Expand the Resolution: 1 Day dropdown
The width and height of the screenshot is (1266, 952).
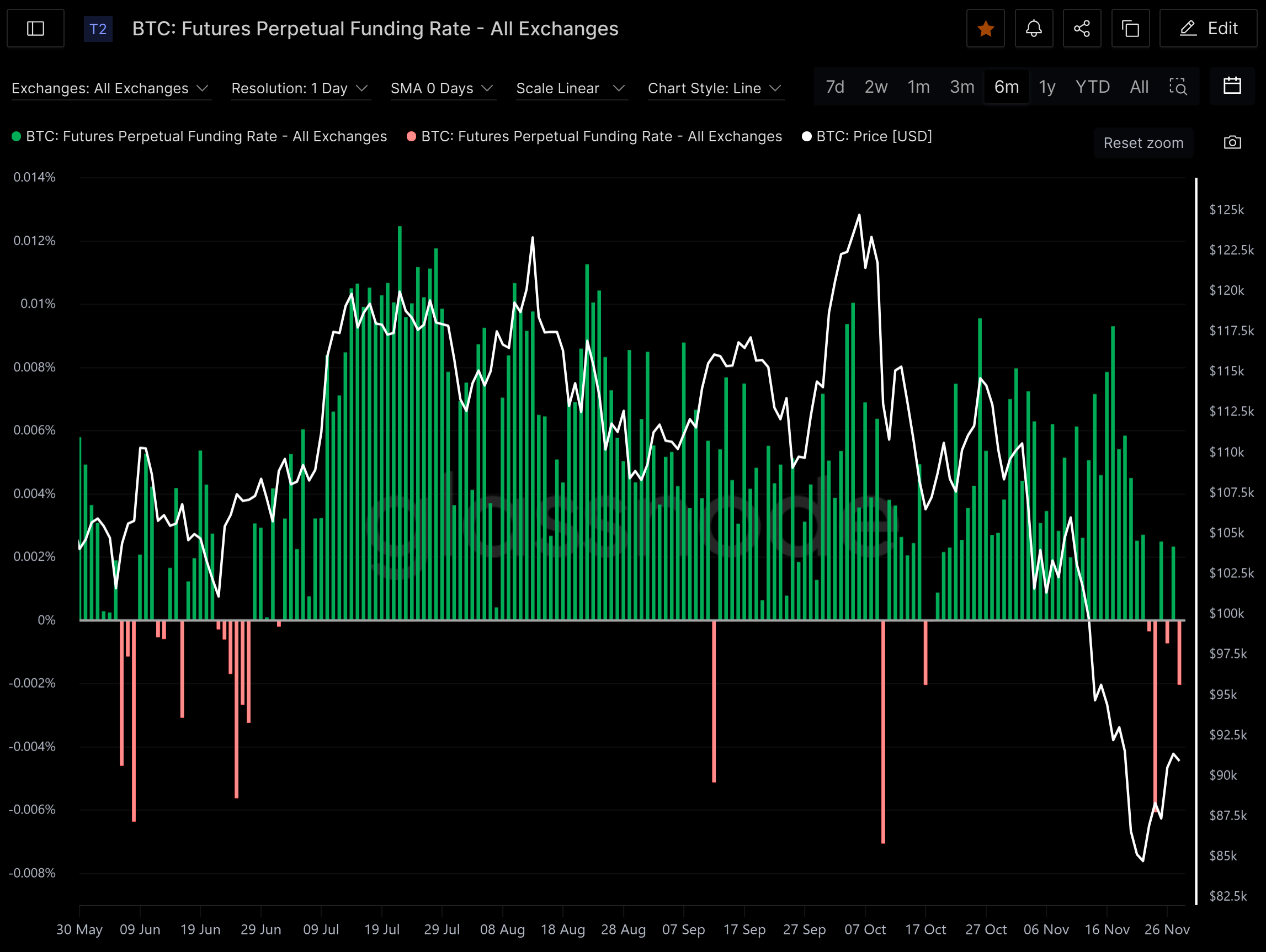point(299,88)
